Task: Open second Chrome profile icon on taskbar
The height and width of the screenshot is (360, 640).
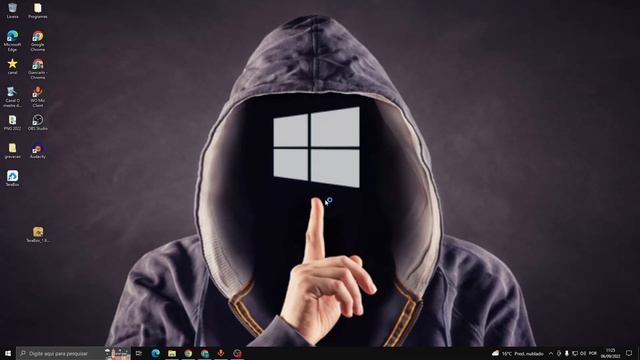Action: pyautogui.click(x=204, y=353)
